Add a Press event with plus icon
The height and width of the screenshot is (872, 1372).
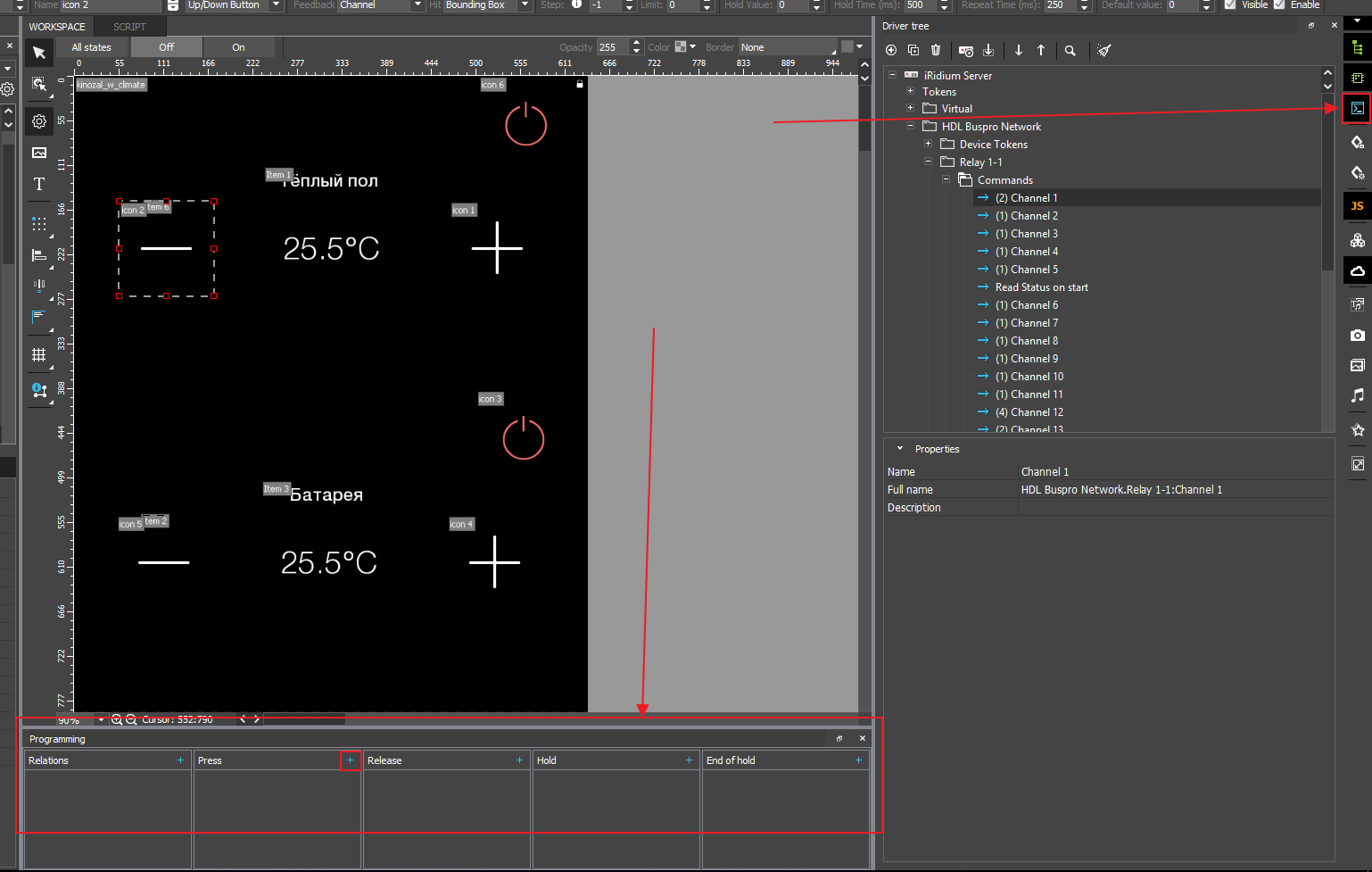pos(350,760)
